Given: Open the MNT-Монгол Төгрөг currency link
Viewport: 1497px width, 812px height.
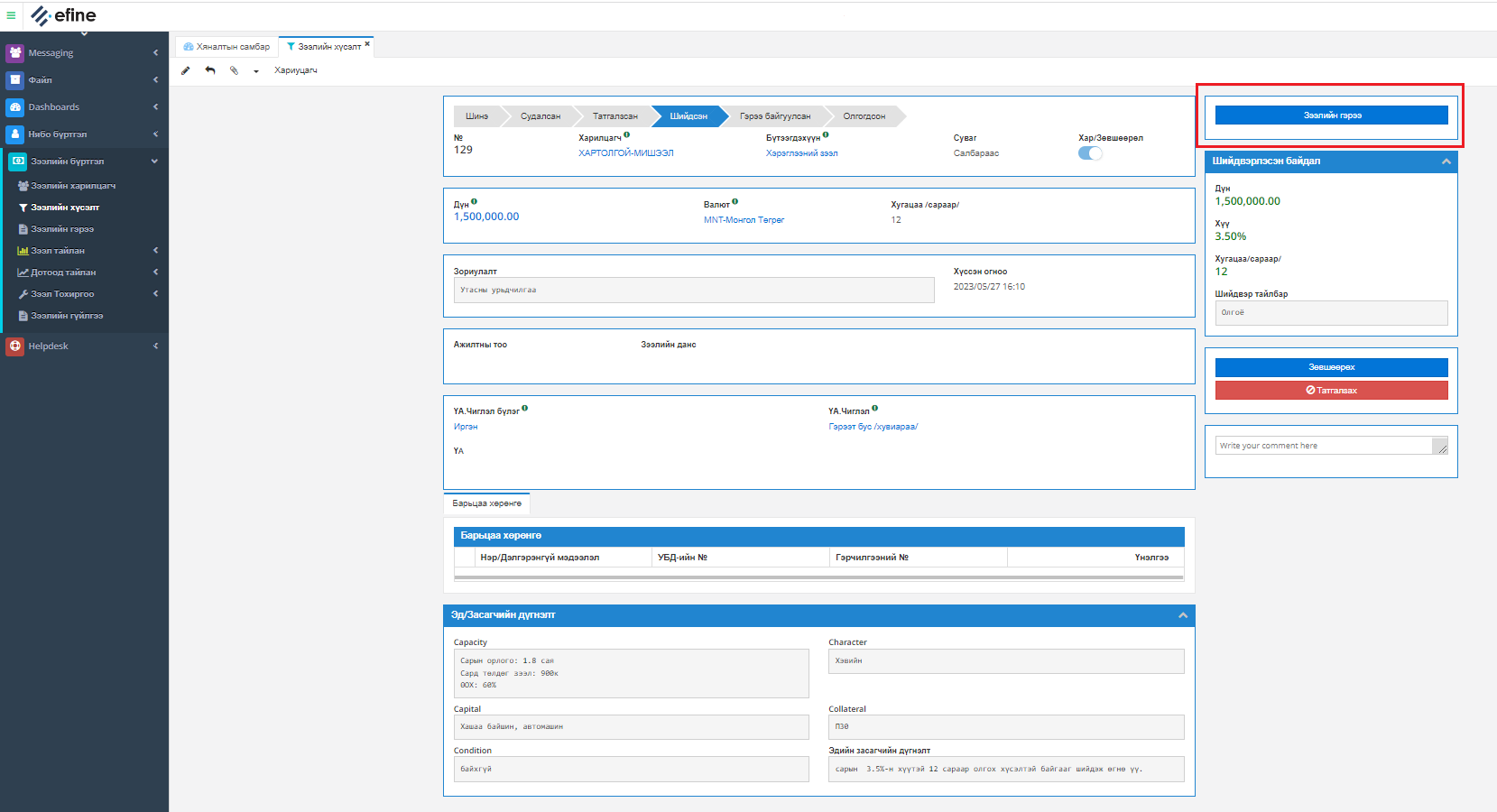Looking at the screenshot, I should point(744,220).
